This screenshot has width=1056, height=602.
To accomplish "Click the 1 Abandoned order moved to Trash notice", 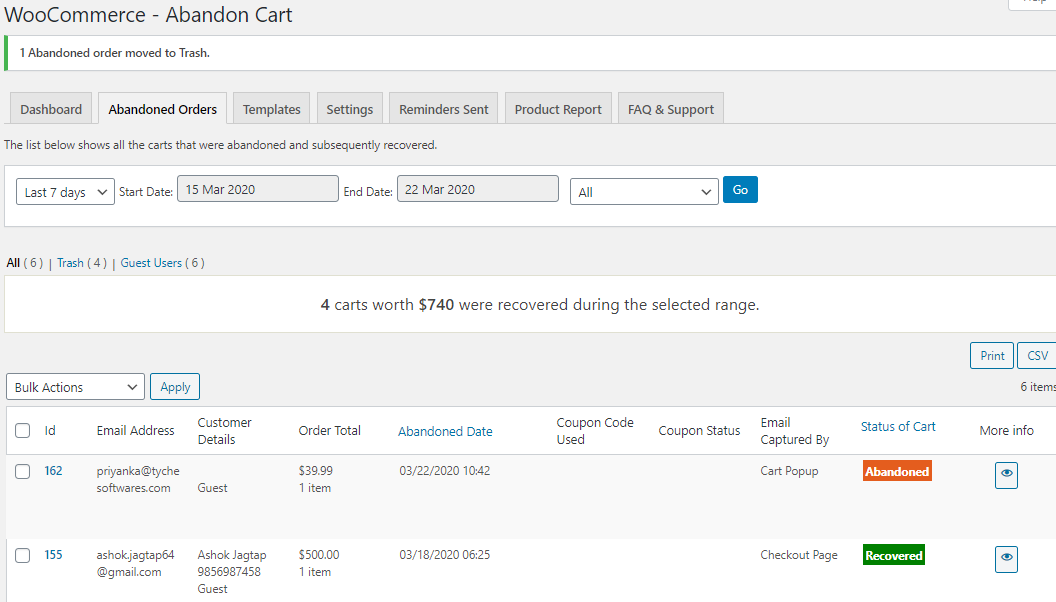I will (114, 53).
